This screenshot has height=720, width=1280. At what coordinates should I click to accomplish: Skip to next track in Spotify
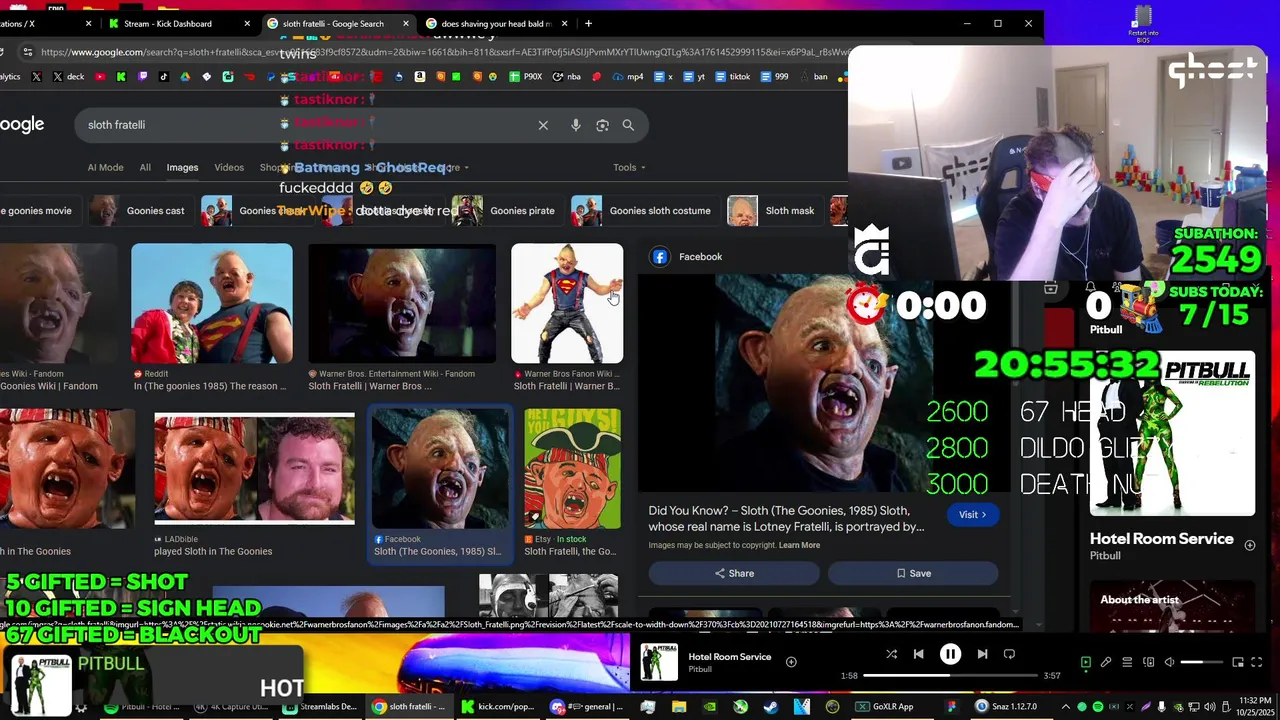982,654
